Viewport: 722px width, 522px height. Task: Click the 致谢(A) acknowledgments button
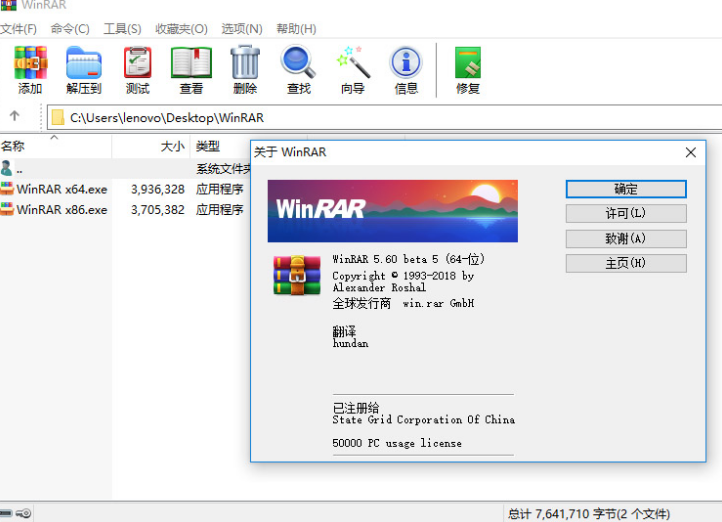point(625,238)
